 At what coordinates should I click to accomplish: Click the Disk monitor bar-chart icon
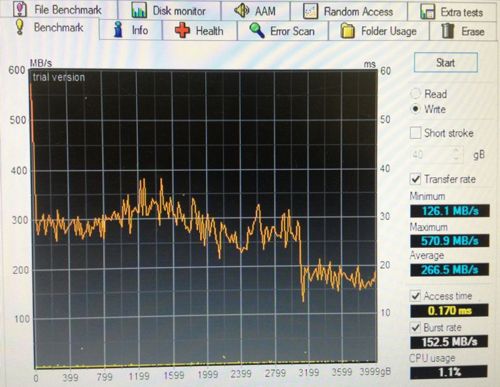(139, 11)
